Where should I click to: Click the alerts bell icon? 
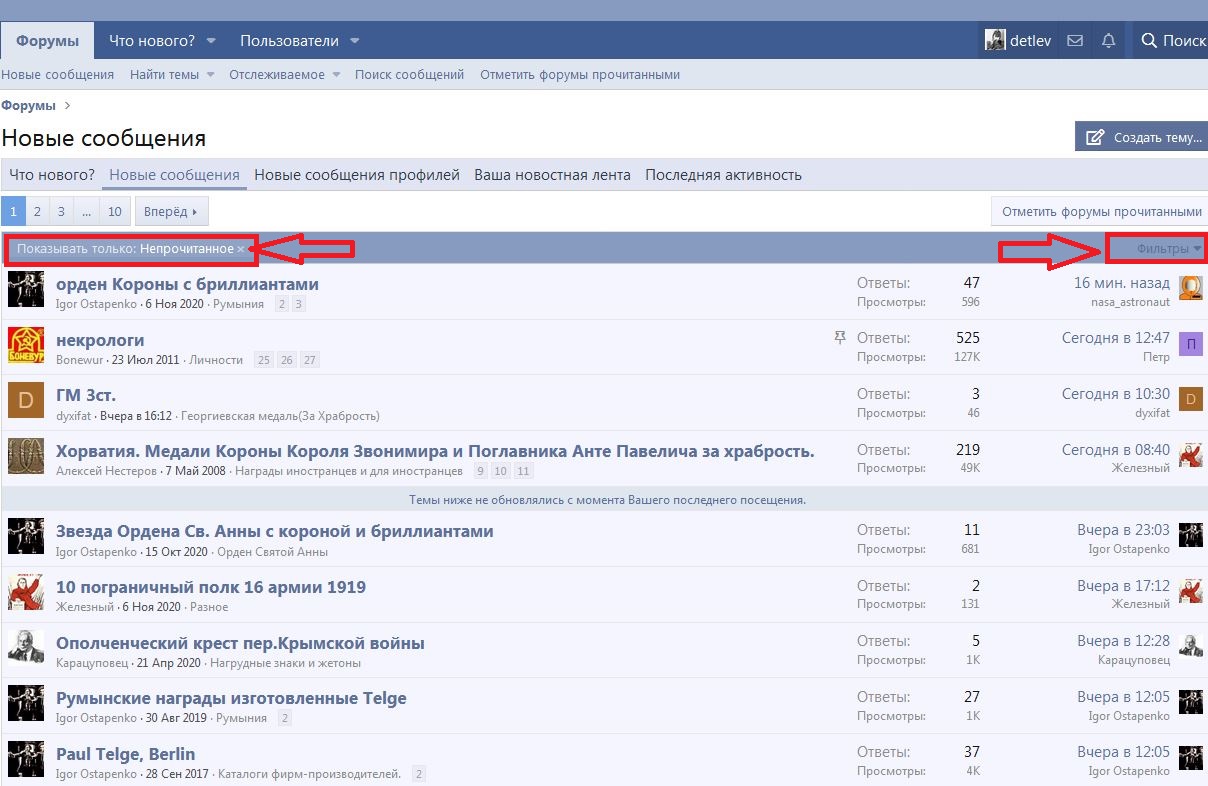point(1108,41)
